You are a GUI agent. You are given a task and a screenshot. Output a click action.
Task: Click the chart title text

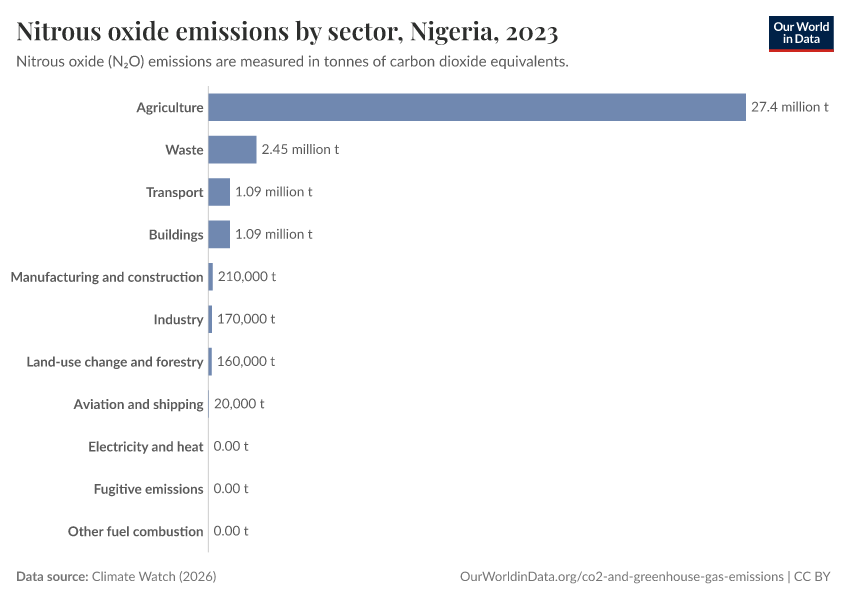click(287, 32)
